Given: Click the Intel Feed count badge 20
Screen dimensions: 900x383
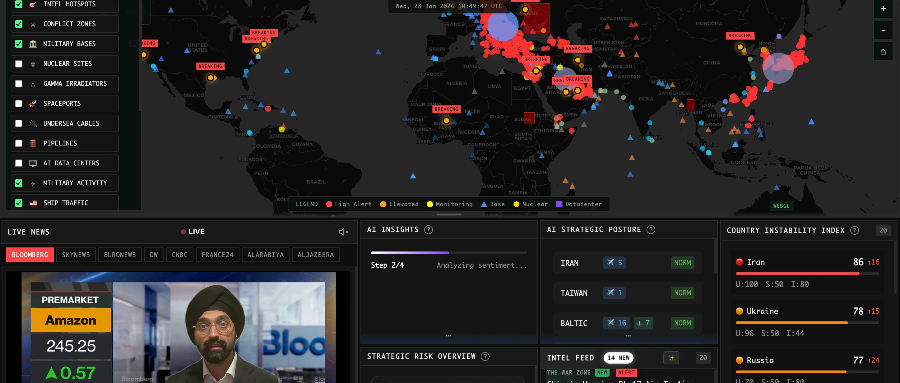Looking at the screenshot, I should point(703,358).
